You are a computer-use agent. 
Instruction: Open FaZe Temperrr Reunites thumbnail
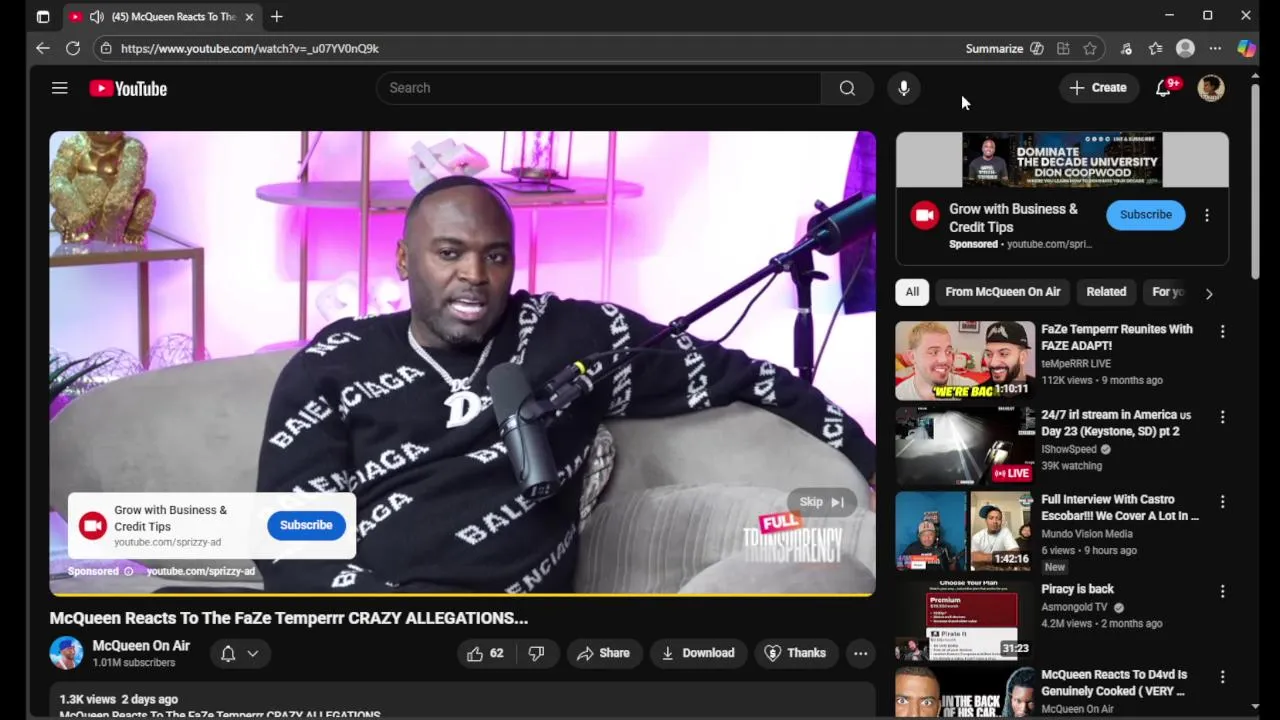tap(965, 361)
